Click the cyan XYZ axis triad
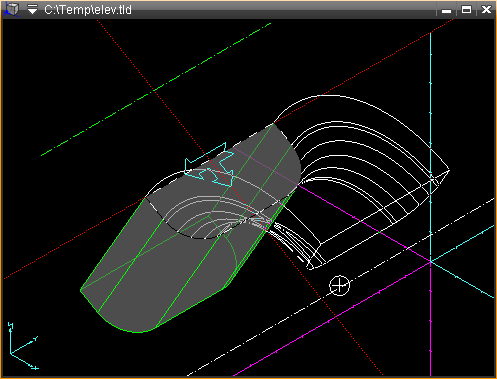 click(x=23, y=346)
